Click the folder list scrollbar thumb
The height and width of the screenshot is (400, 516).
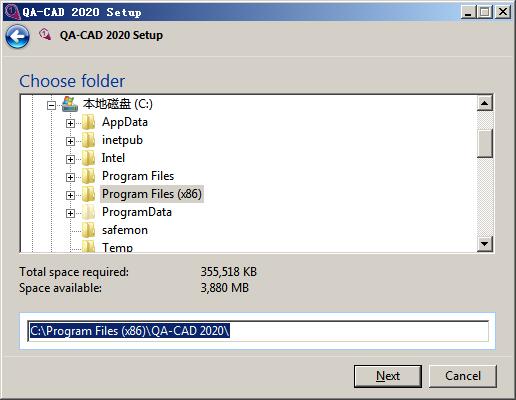point(485,143)
